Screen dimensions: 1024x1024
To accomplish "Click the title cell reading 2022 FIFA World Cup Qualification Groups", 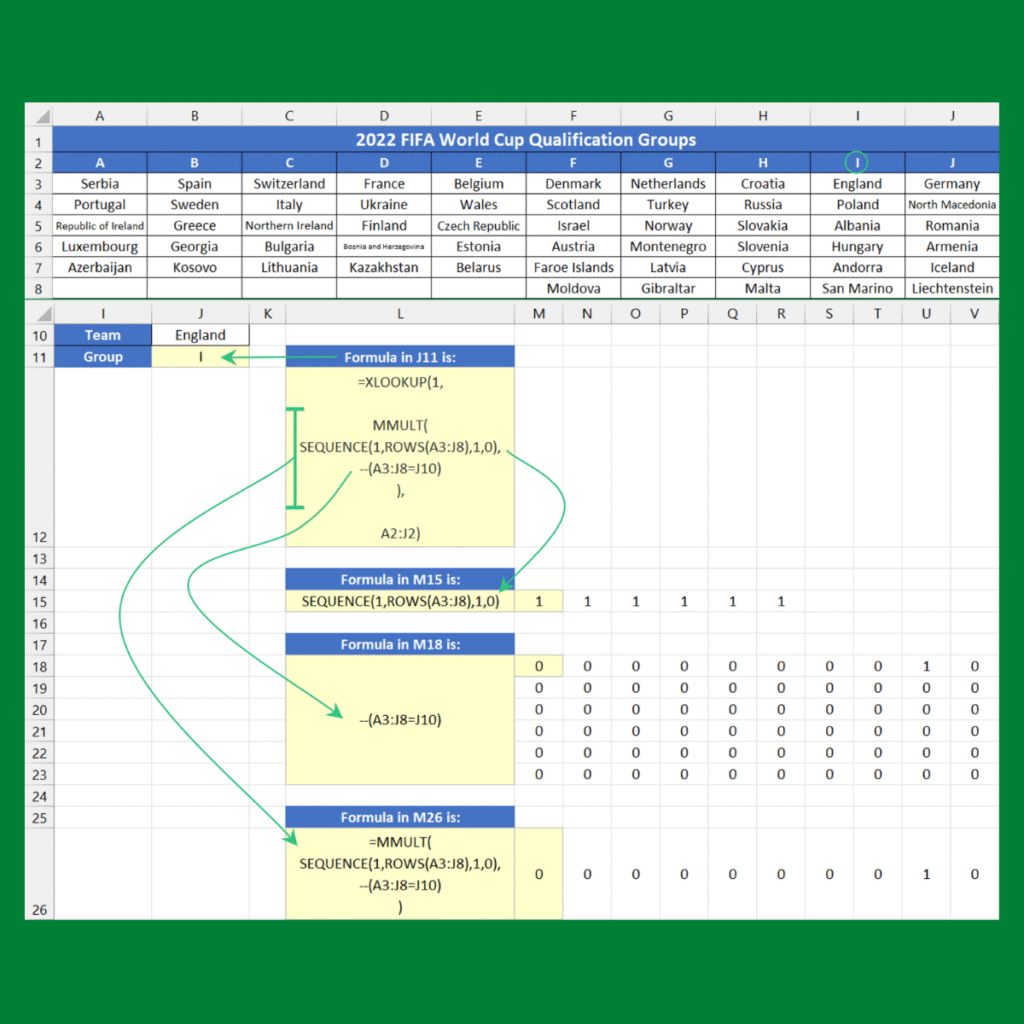I will [525, 139].
